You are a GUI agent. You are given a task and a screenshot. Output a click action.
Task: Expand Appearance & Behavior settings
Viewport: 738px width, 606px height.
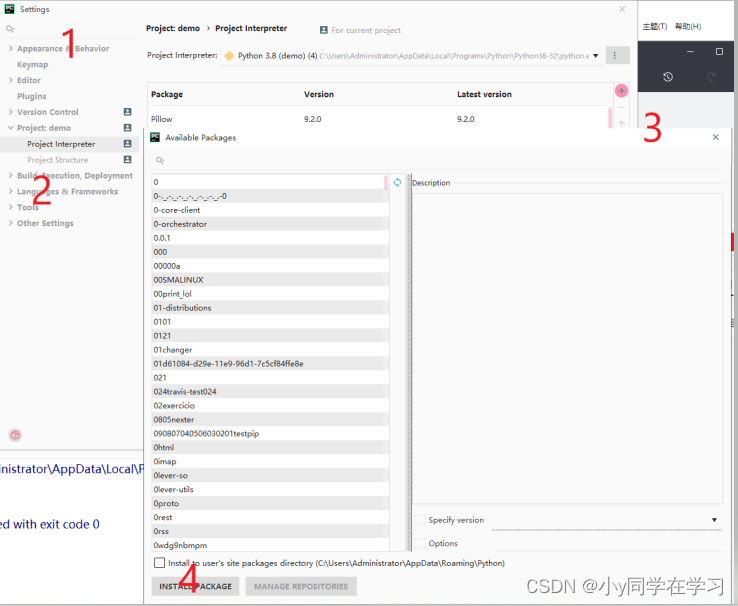pos(10,48)
